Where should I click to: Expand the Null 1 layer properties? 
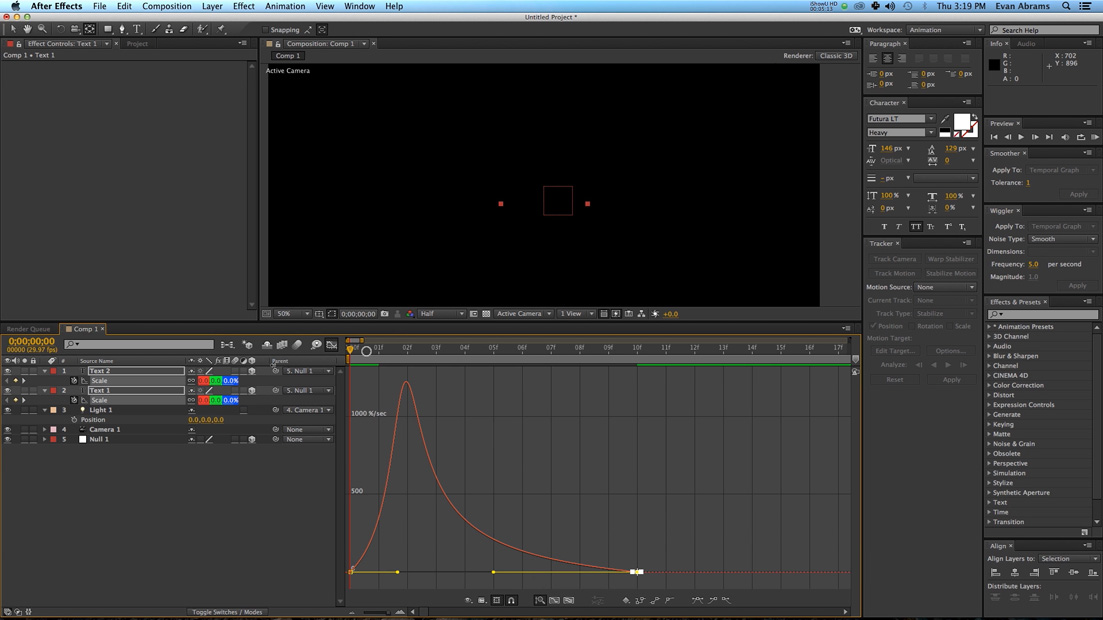[44, 439]
